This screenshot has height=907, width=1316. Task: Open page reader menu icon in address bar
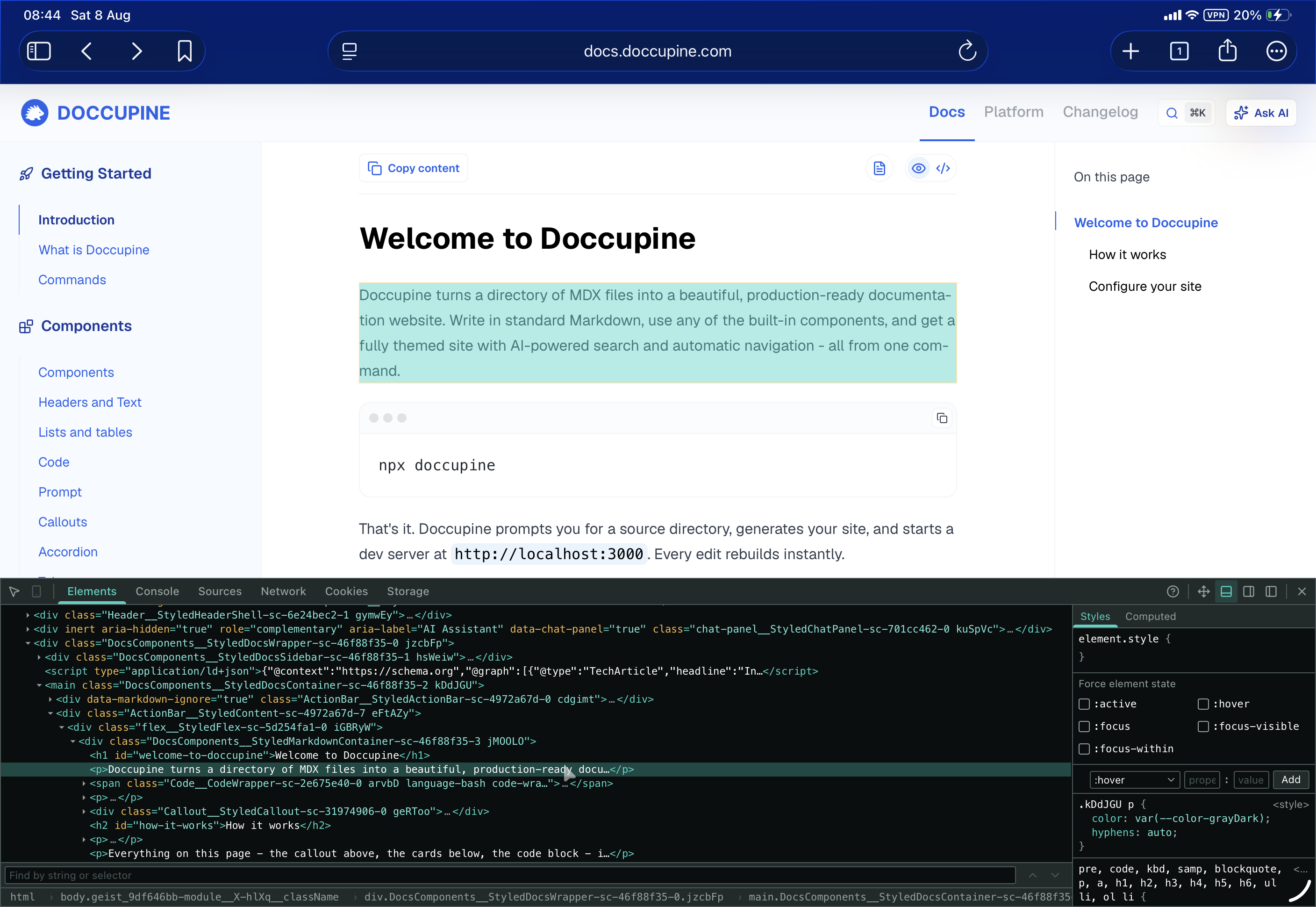tap(349, 51)
